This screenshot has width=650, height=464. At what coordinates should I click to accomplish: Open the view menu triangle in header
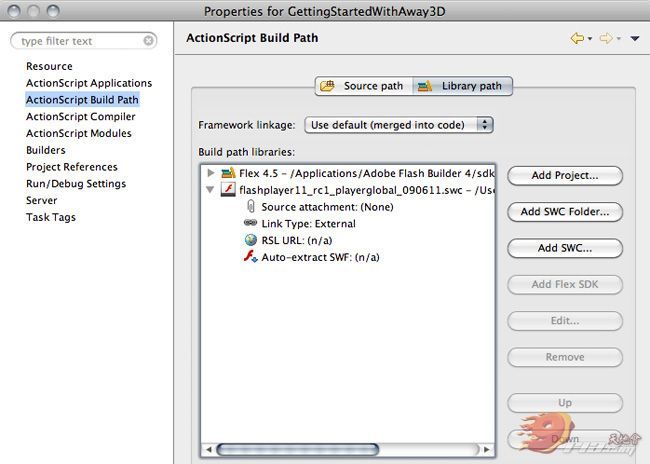coord(635,39)
